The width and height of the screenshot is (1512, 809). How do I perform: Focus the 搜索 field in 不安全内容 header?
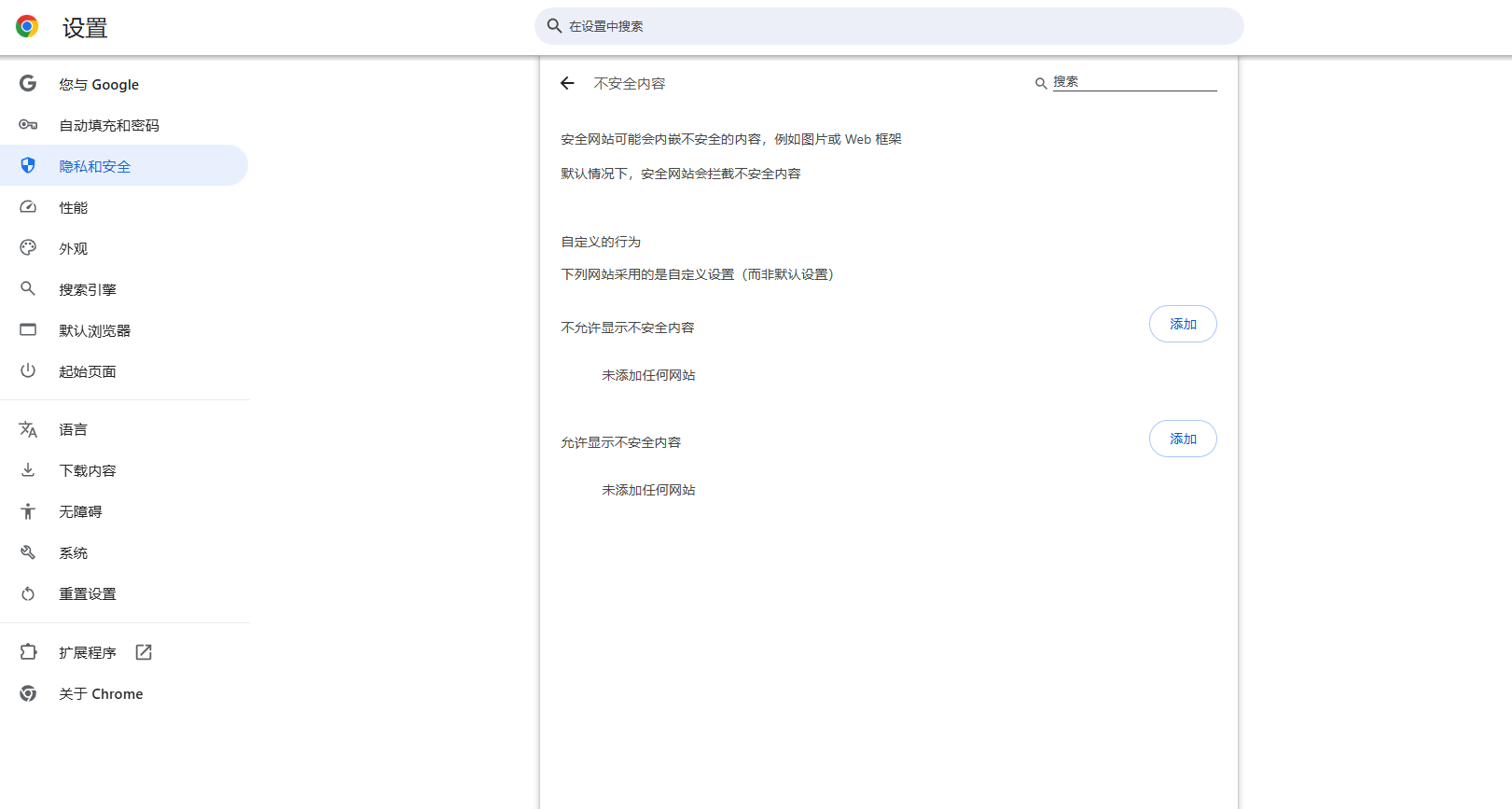[x=1134, y=82]
